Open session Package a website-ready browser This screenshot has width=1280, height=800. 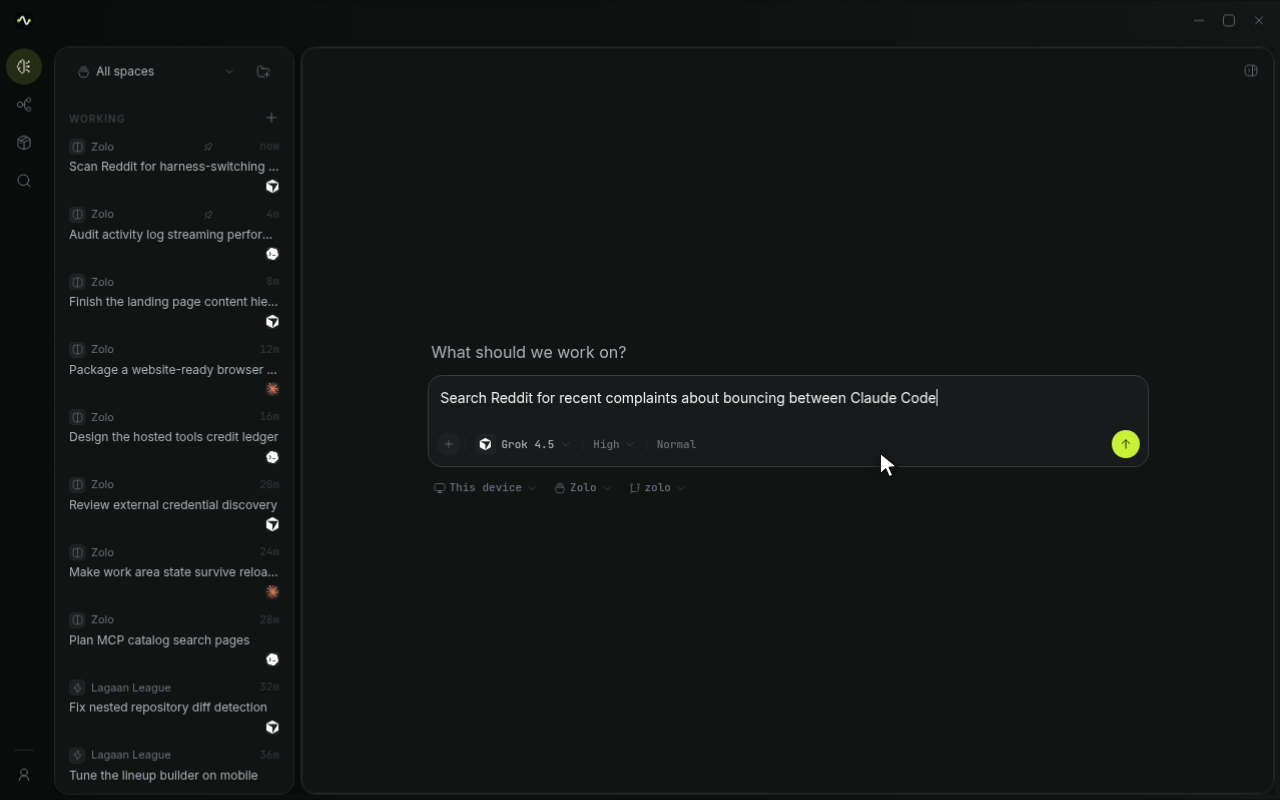click(x=174, y=369)
